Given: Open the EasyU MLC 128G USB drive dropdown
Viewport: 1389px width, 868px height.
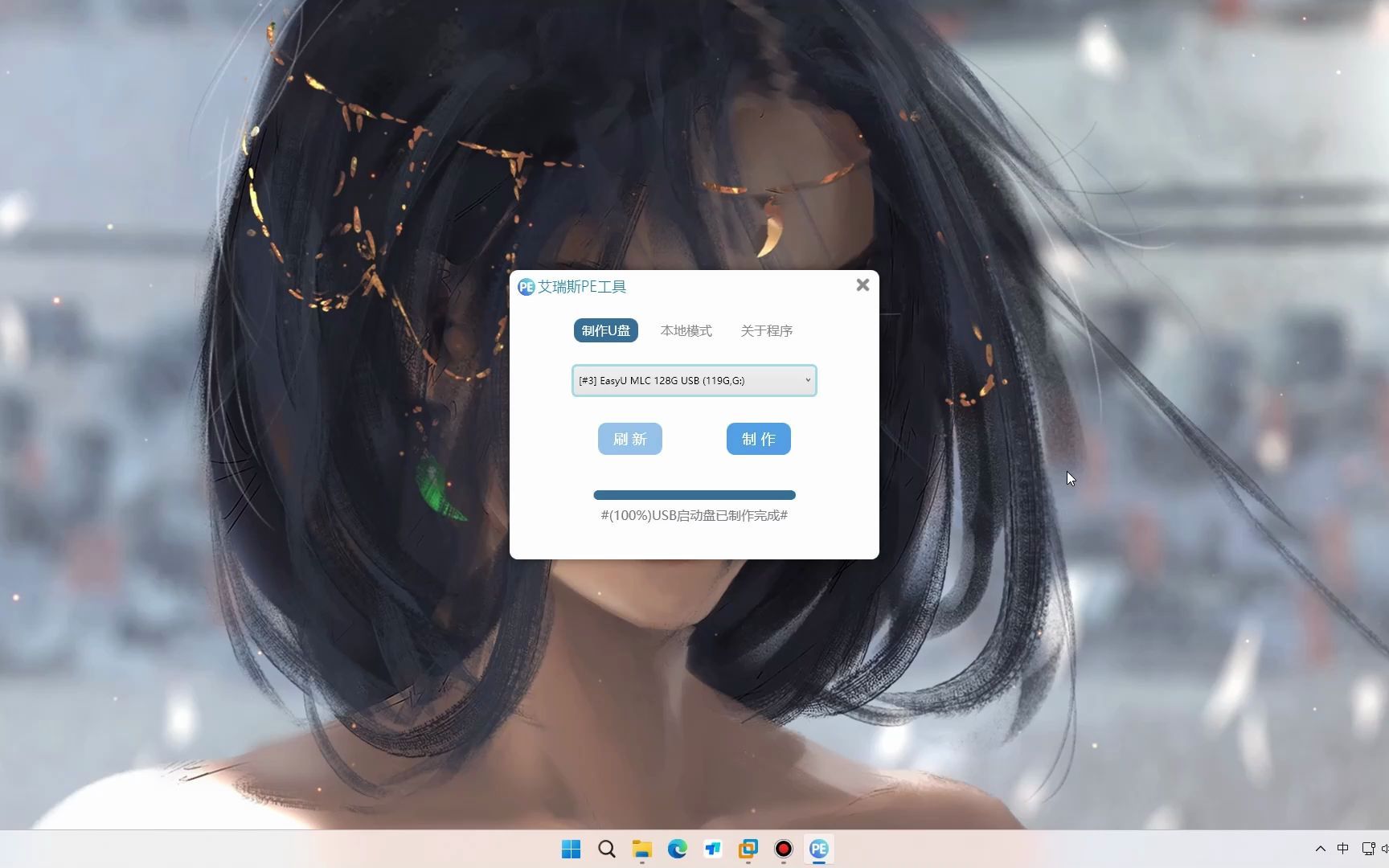Looking at the screenshot, I should (694, 380).
